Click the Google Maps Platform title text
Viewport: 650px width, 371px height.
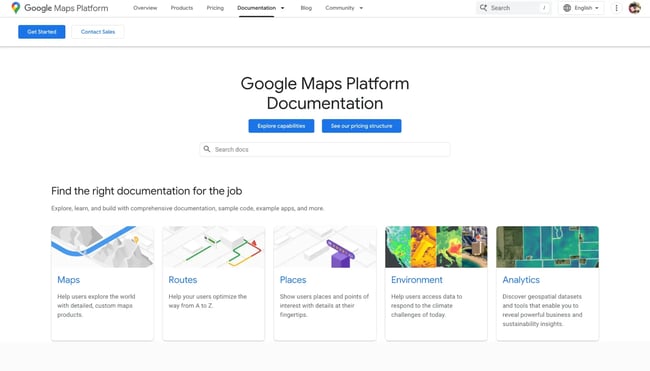66,8
